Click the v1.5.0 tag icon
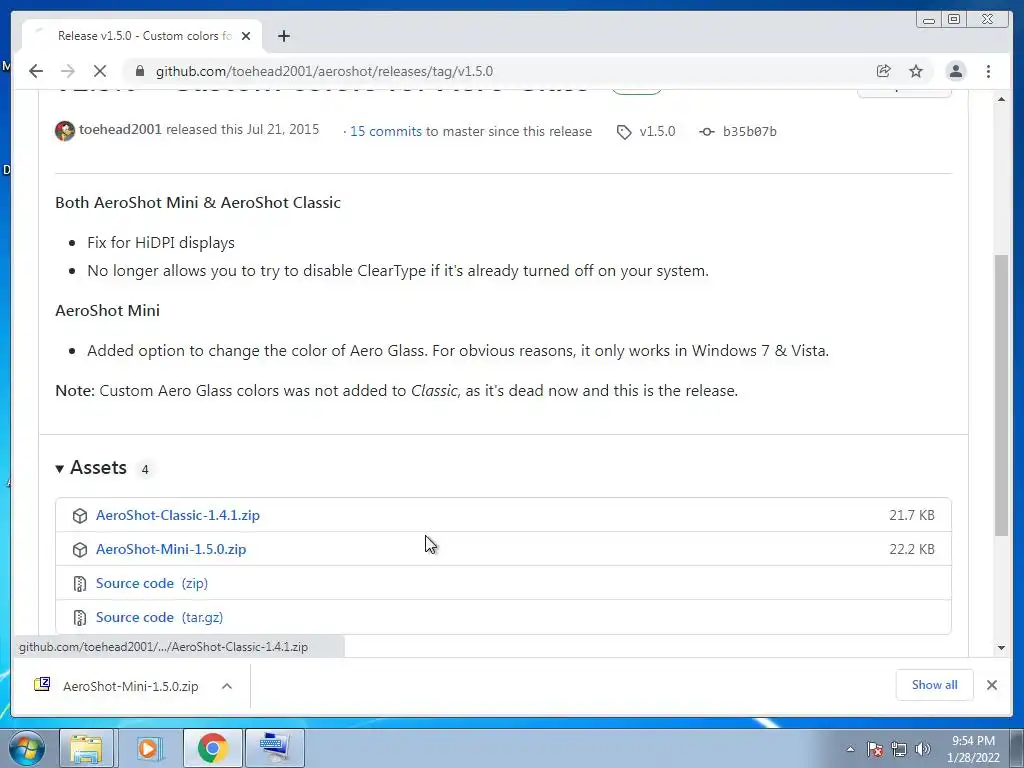Viewport: 1024px width, 768px height. [624, 132]
